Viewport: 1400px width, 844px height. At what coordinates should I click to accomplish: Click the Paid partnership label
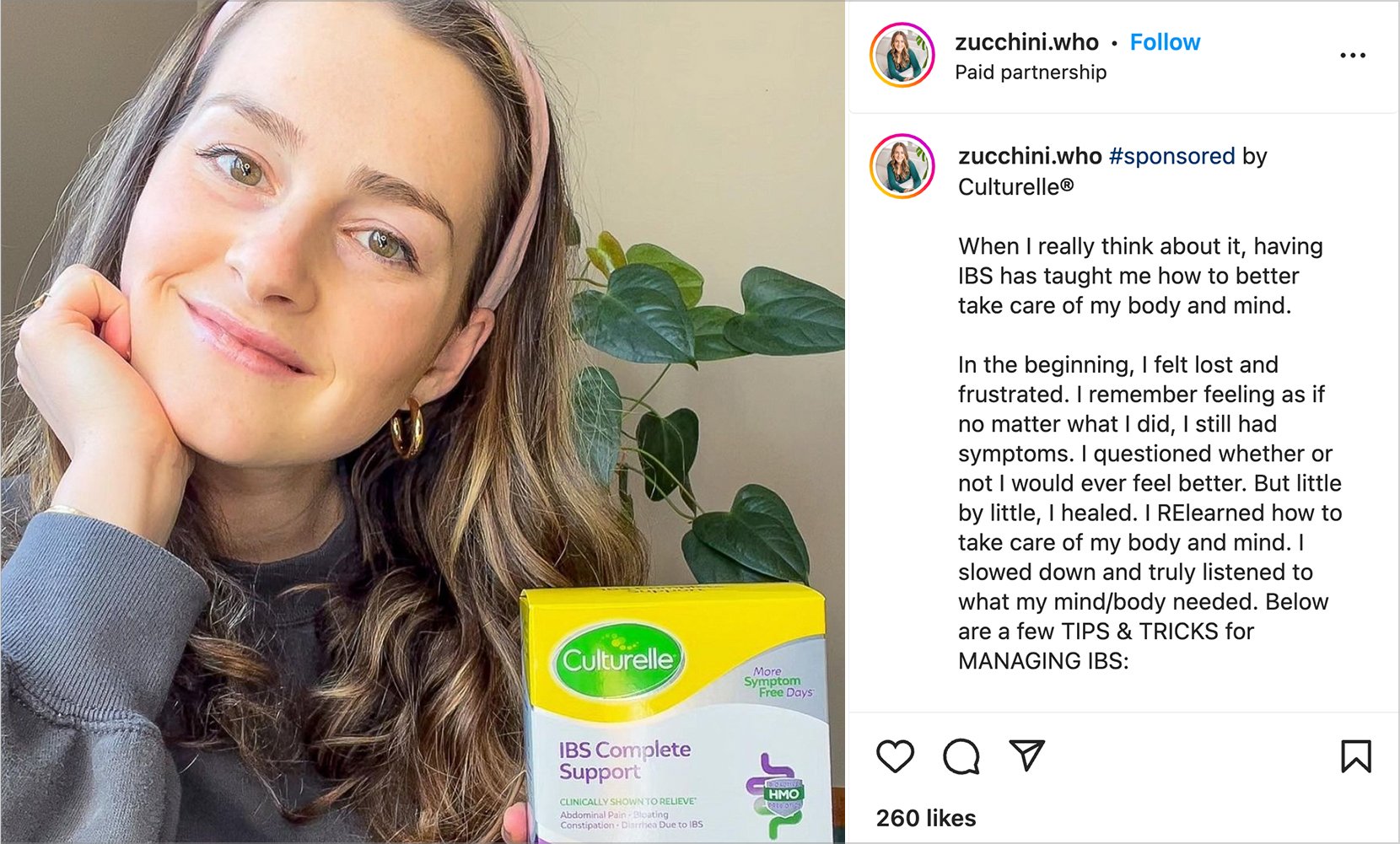[x=1031, y=73]
